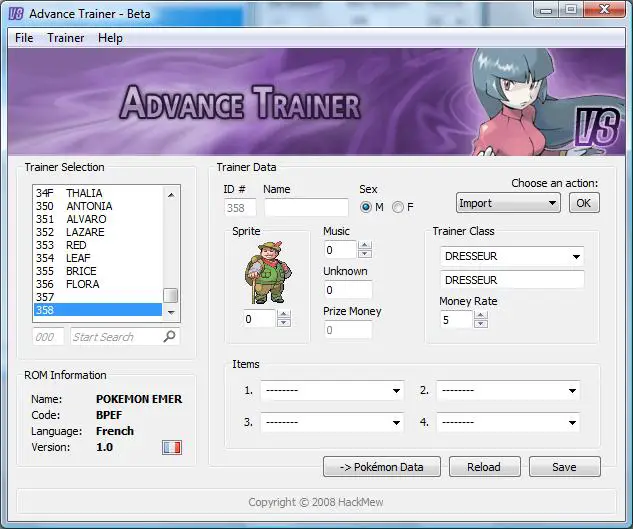This screenshot has width=633, height=529.
Task: Expand the Items slot 3 dropdown
Action: [332, 422]
